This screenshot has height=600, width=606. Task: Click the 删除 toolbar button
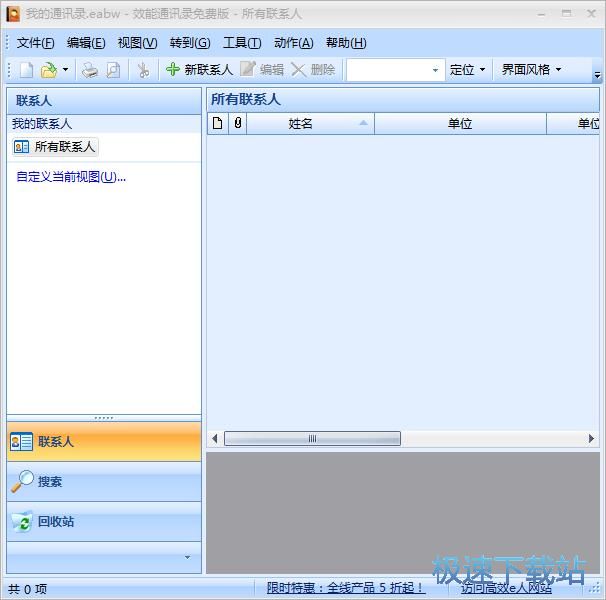tap(313, 70)
